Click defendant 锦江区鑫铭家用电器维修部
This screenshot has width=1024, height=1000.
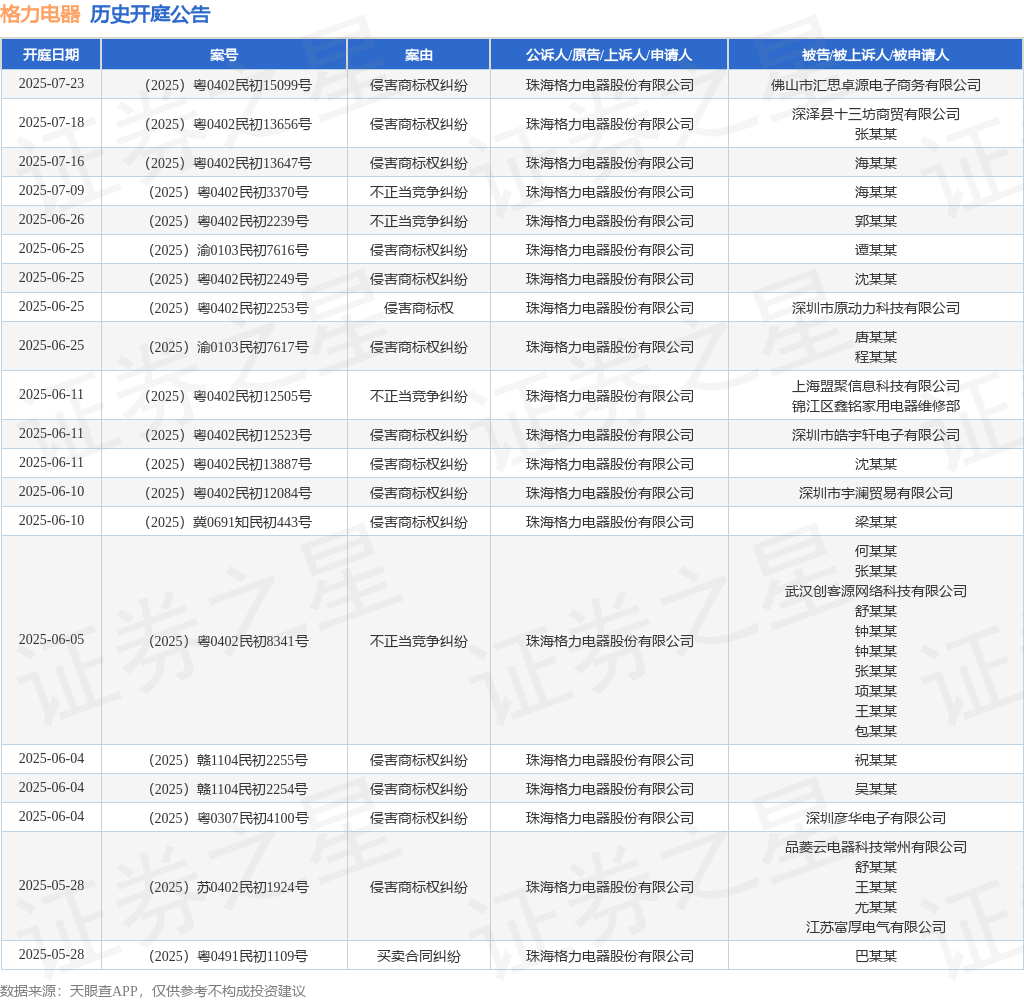(876, 406)
